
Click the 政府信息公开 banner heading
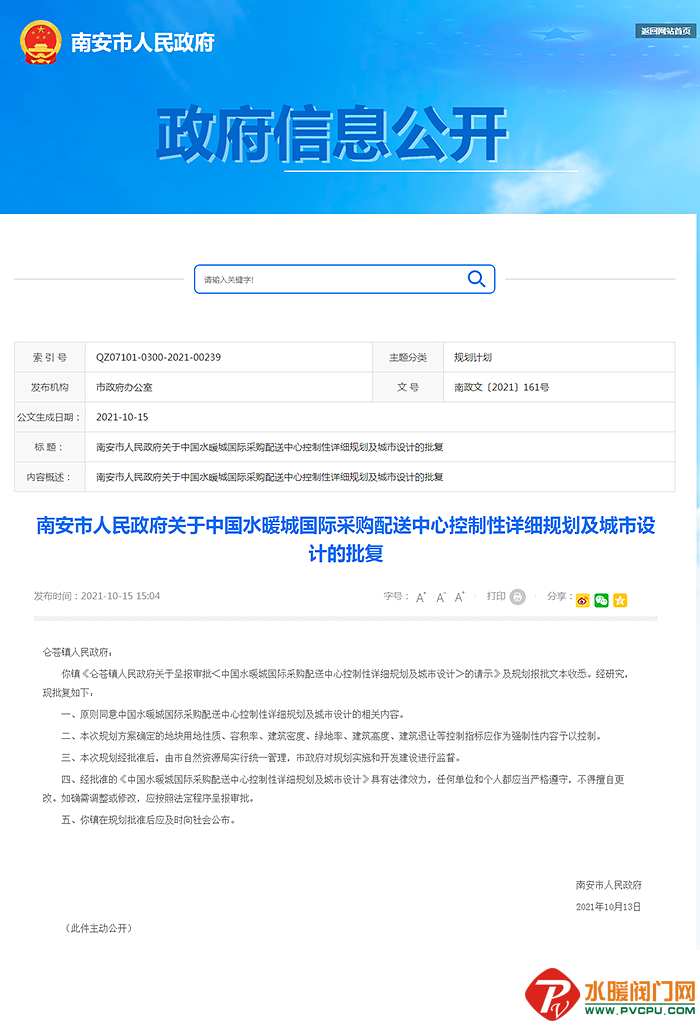[332, 134]
